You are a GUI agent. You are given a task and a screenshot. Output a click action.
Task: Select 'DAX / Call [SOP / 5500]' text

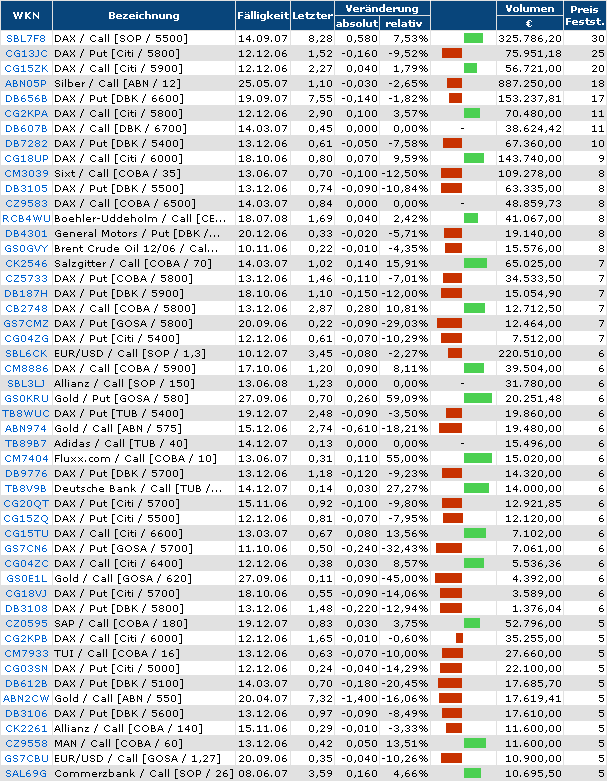pos(121,38)
